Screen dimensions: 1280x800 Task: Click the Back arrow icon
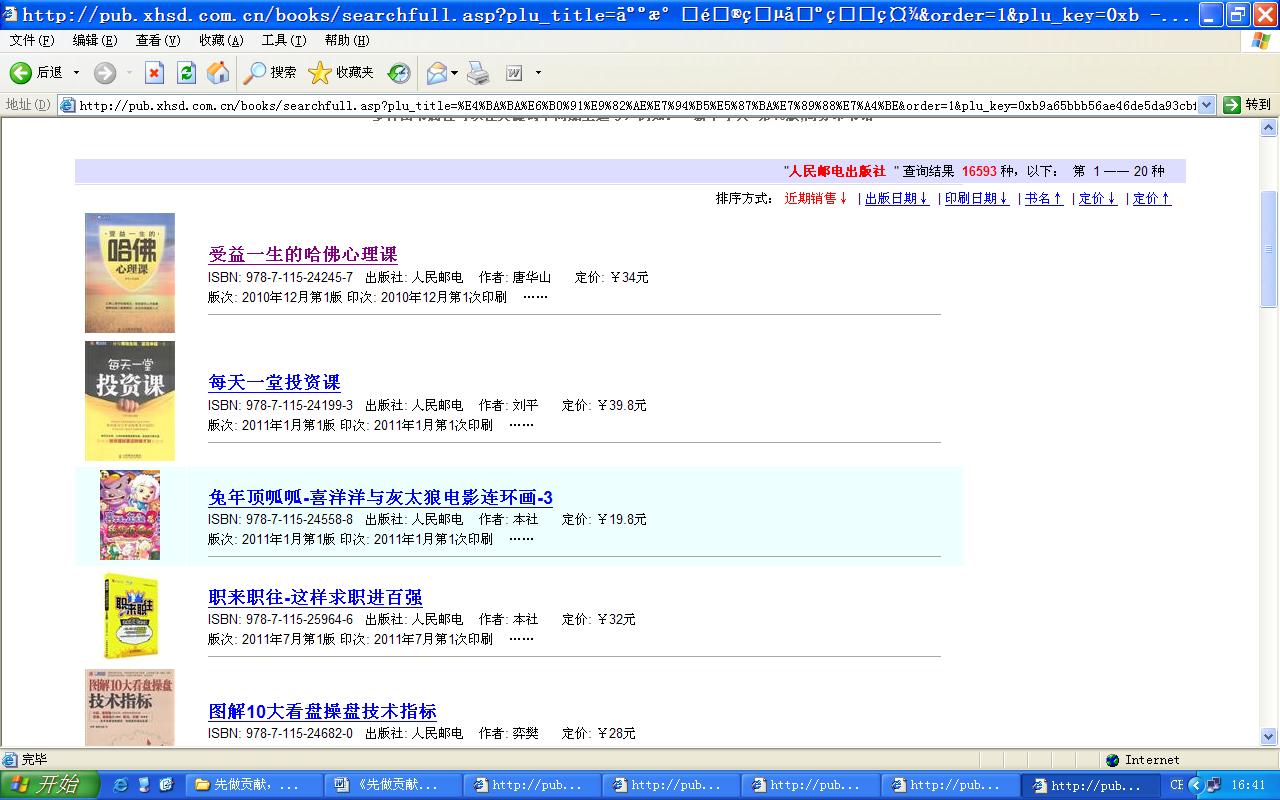[x=20, y=73]
